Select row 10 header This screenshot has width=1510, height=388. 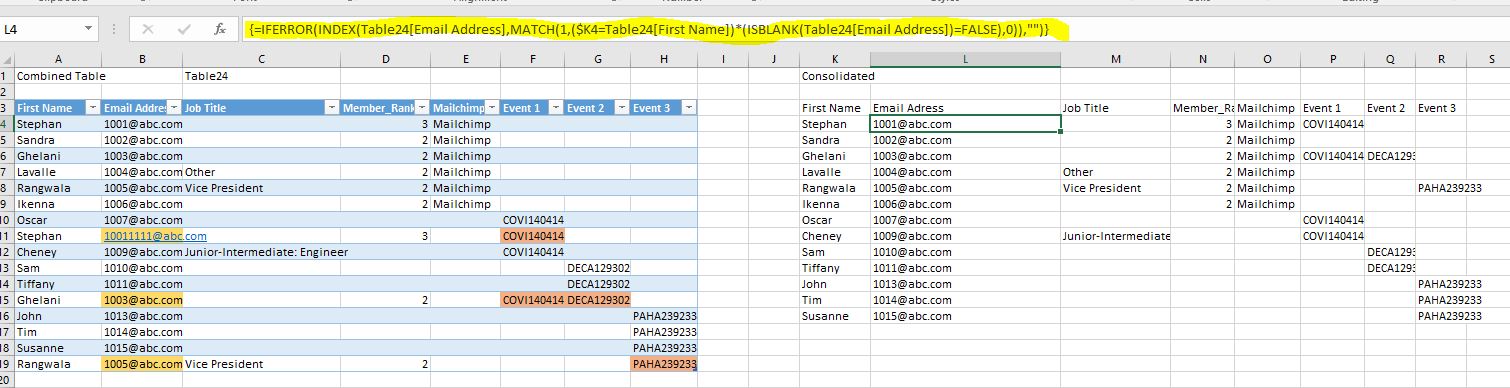(6, 220)
